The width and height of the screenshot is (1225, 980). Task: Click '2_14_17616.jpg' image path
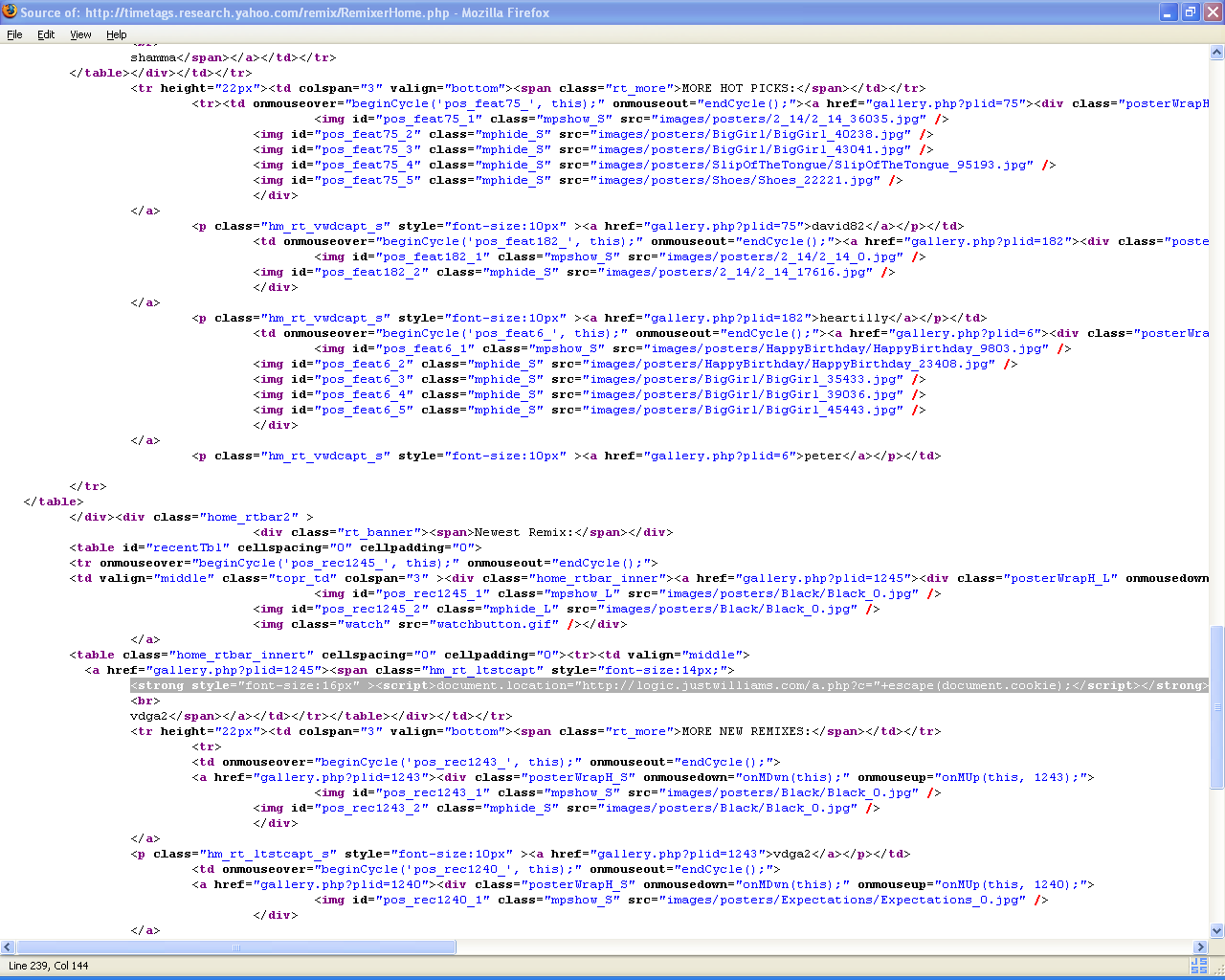point(812,272)
